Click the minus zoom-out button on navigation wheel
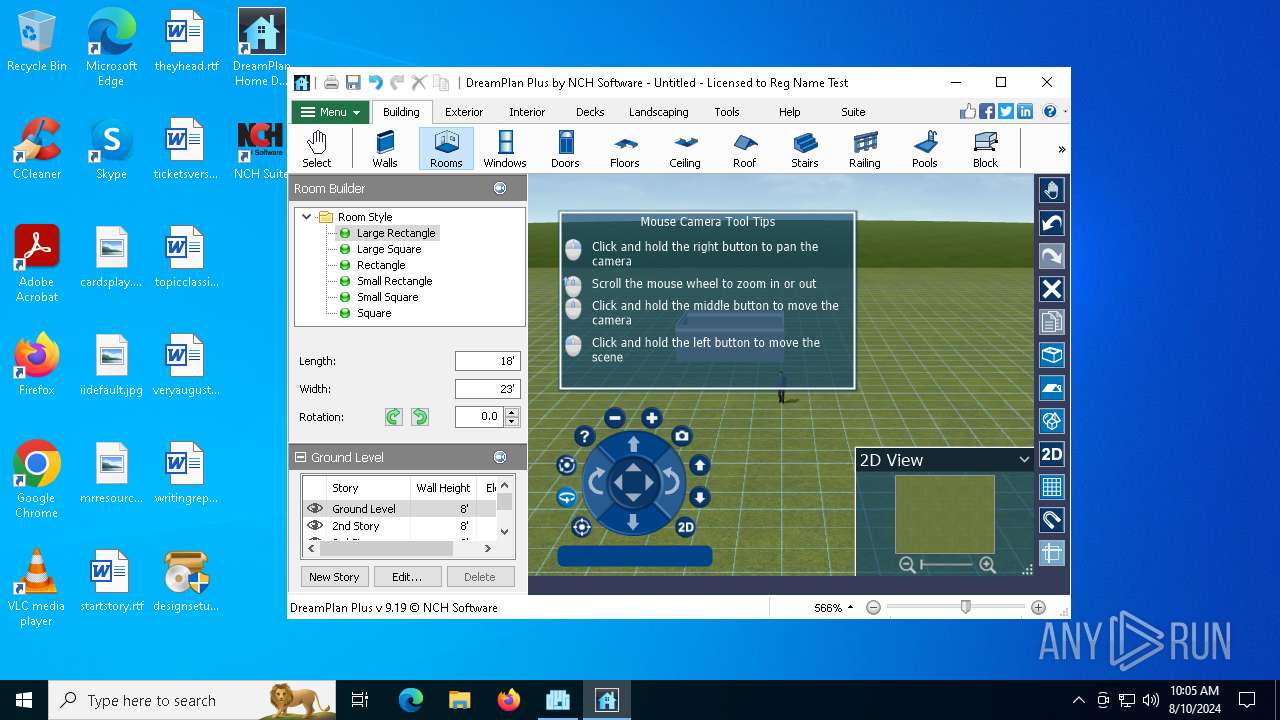The width and height of the screenshot is (1280, 720). 615,418
